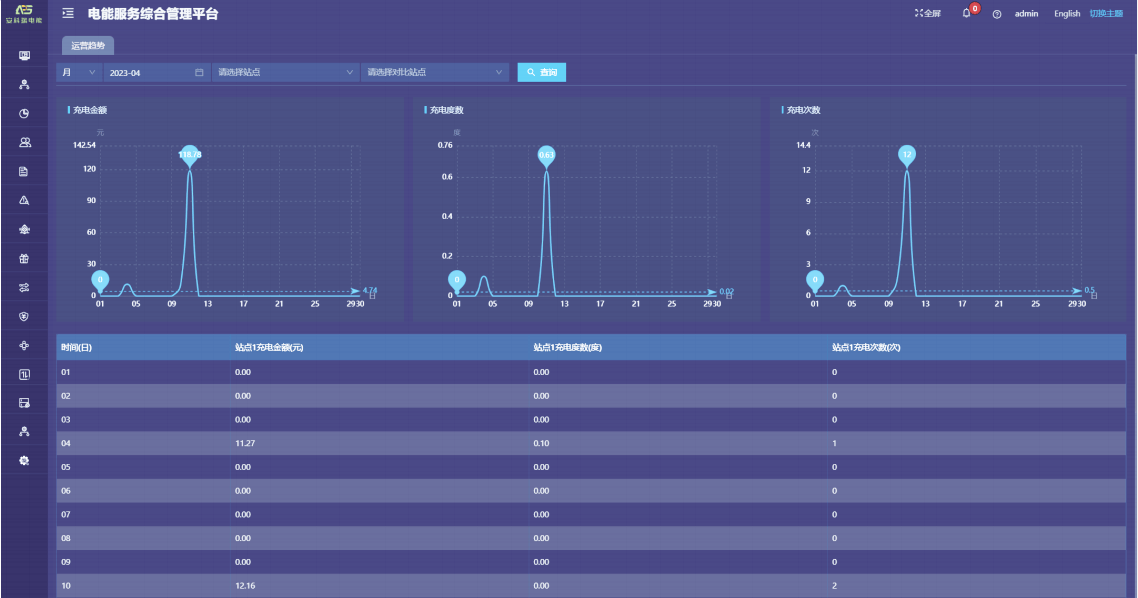This screenshot has width=1138, height=598.
Task: Open the gift box sidebar icon
Action: [24, 258]
